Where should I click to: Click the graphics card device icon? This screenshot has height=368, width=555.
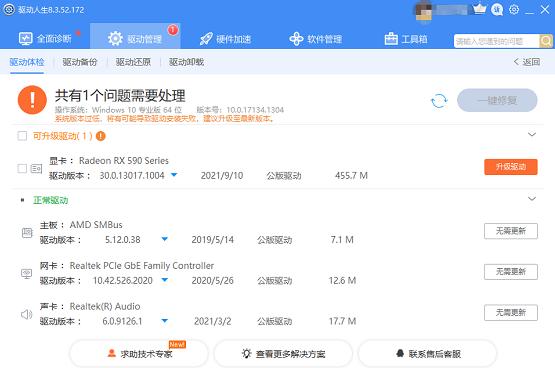[x=36, y=169]
